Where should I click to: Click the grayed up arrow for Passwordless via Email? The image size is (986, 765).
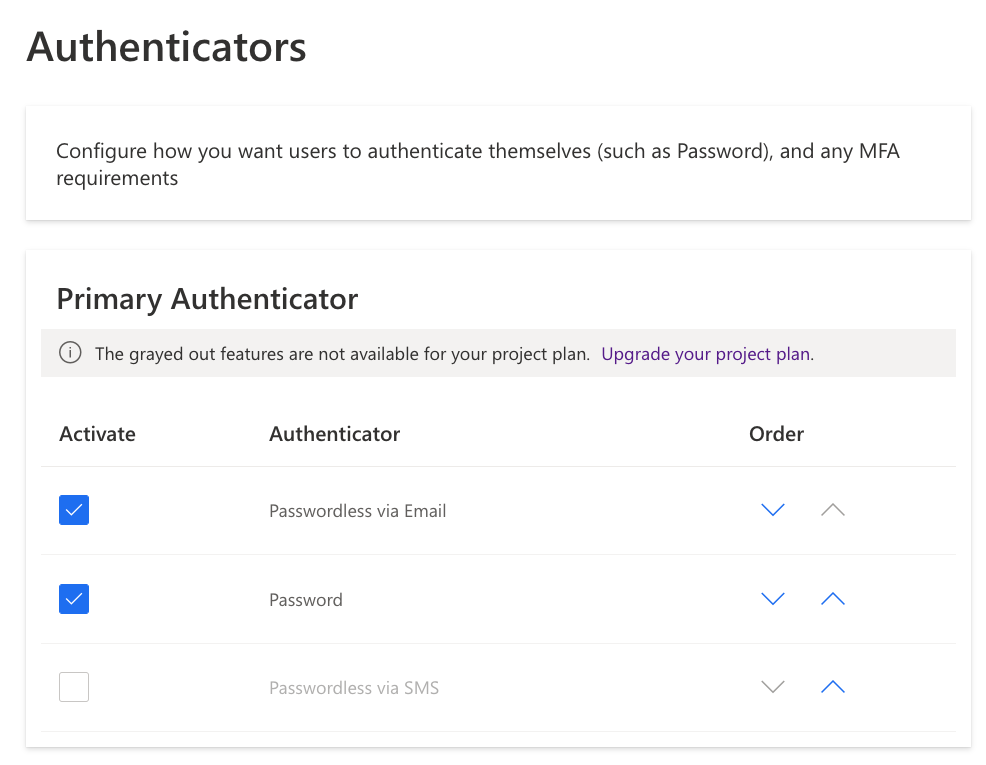832,510
